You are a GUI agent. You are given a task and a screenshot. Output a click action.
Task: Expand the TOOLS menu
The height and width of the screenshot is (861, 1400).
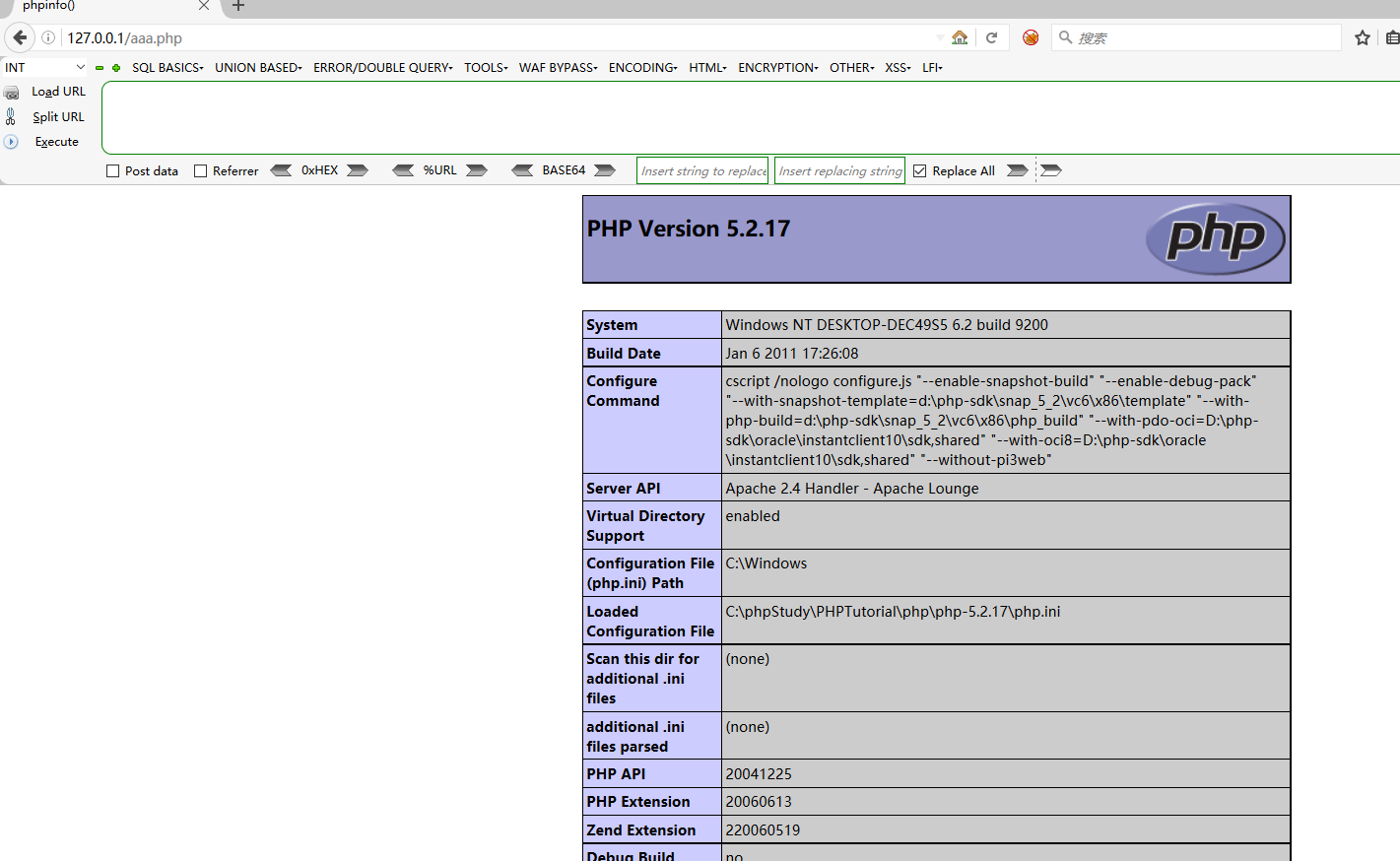tap(486, 68)
